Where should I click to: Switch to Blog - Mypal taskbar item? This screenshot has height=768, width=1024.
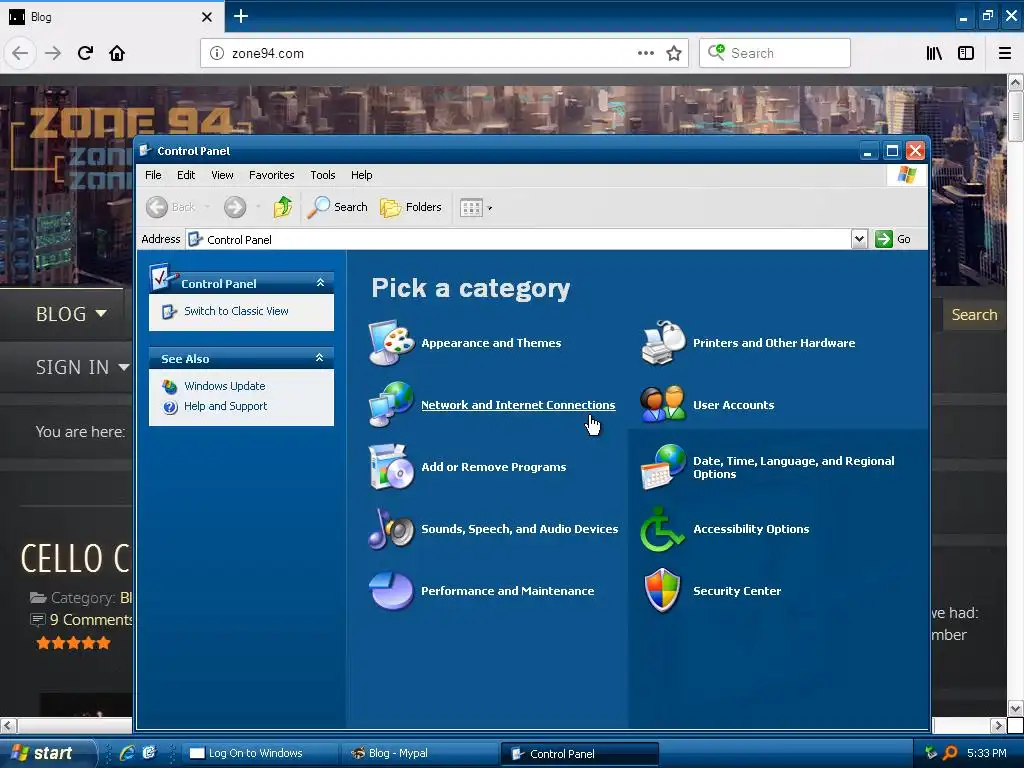coord(418,753)
